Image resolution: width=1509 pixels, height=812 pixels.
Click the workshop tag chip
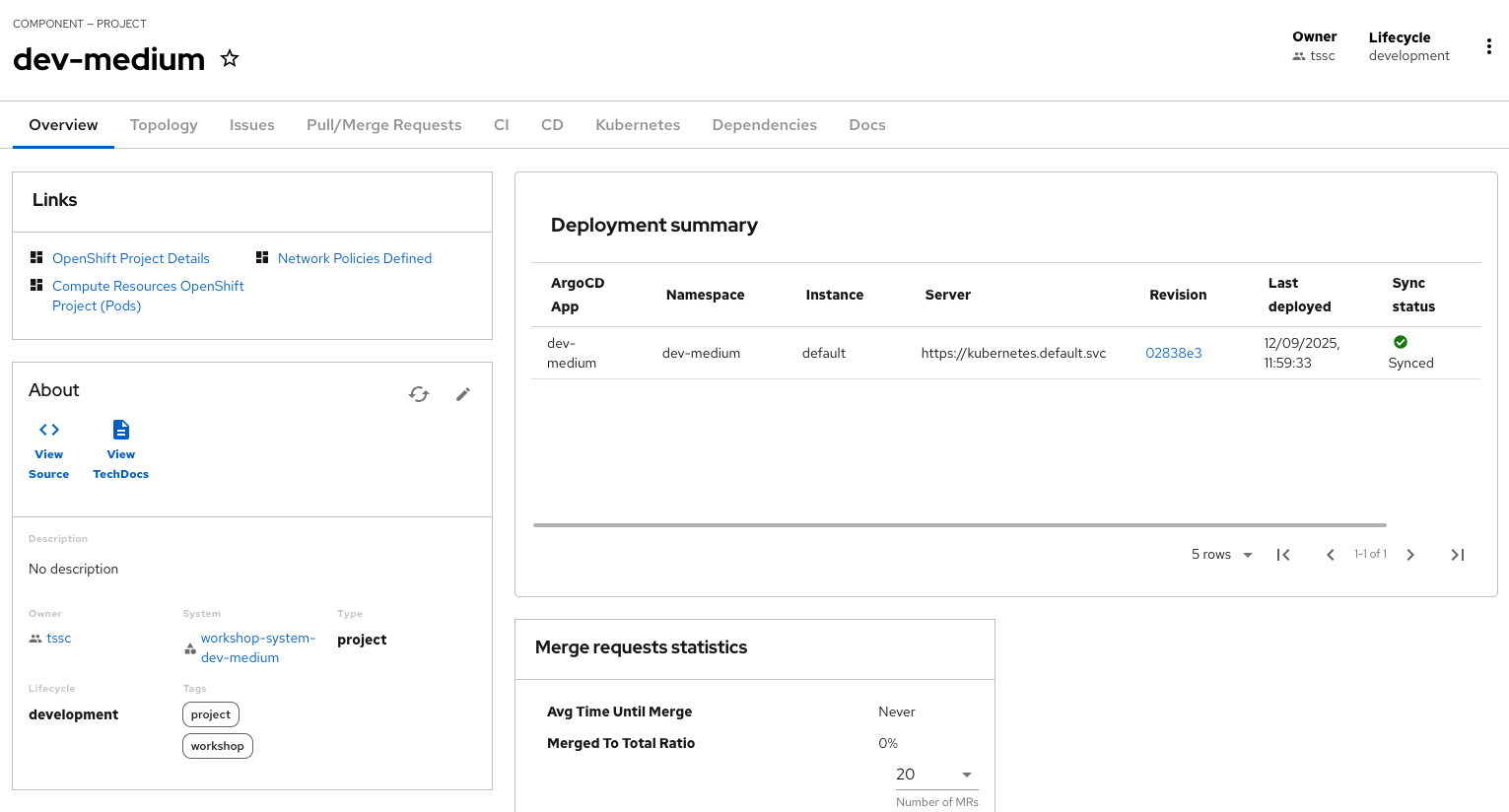point(218,746)
